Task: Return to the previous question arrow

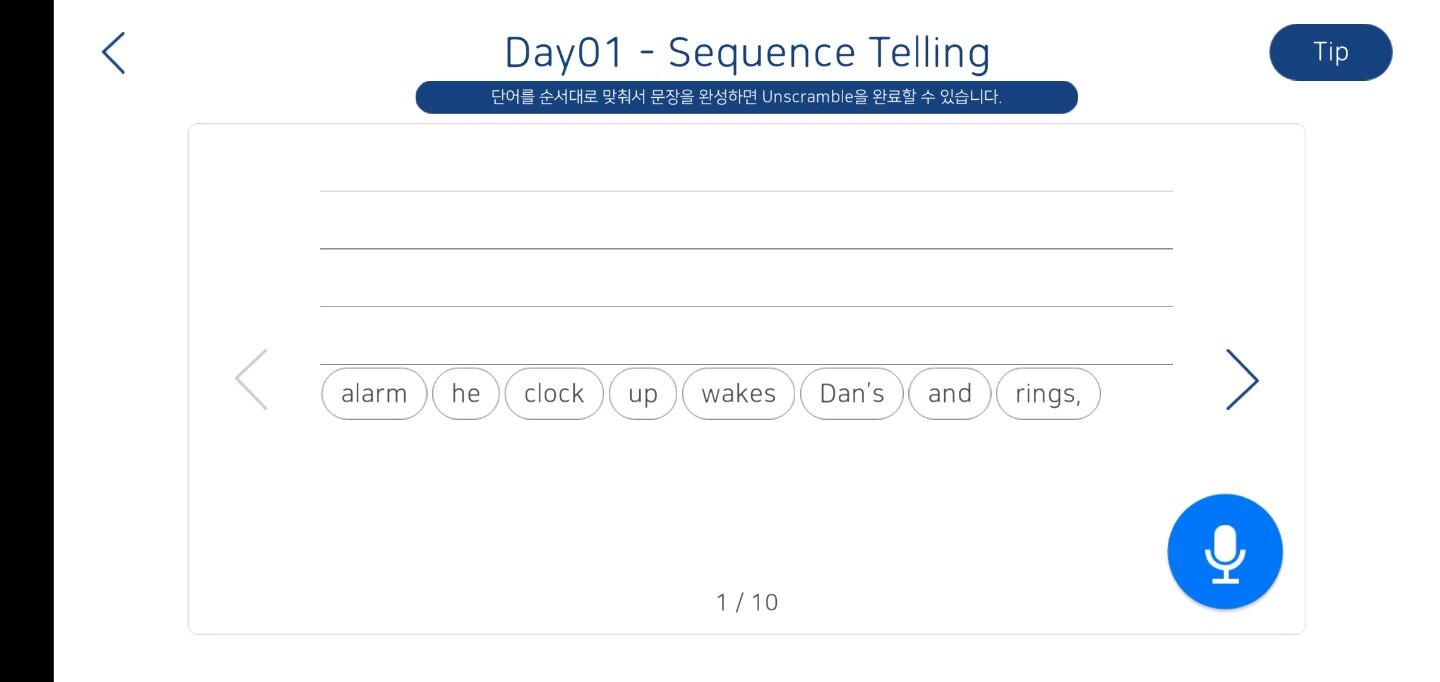Action: click(251, 380)
